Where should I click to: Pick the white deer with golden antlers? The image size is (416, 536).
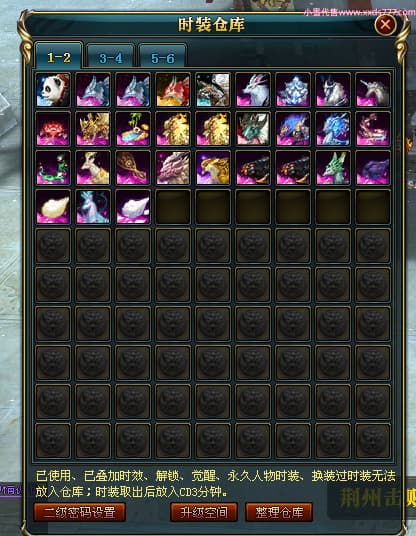click(x=93, y=168)
